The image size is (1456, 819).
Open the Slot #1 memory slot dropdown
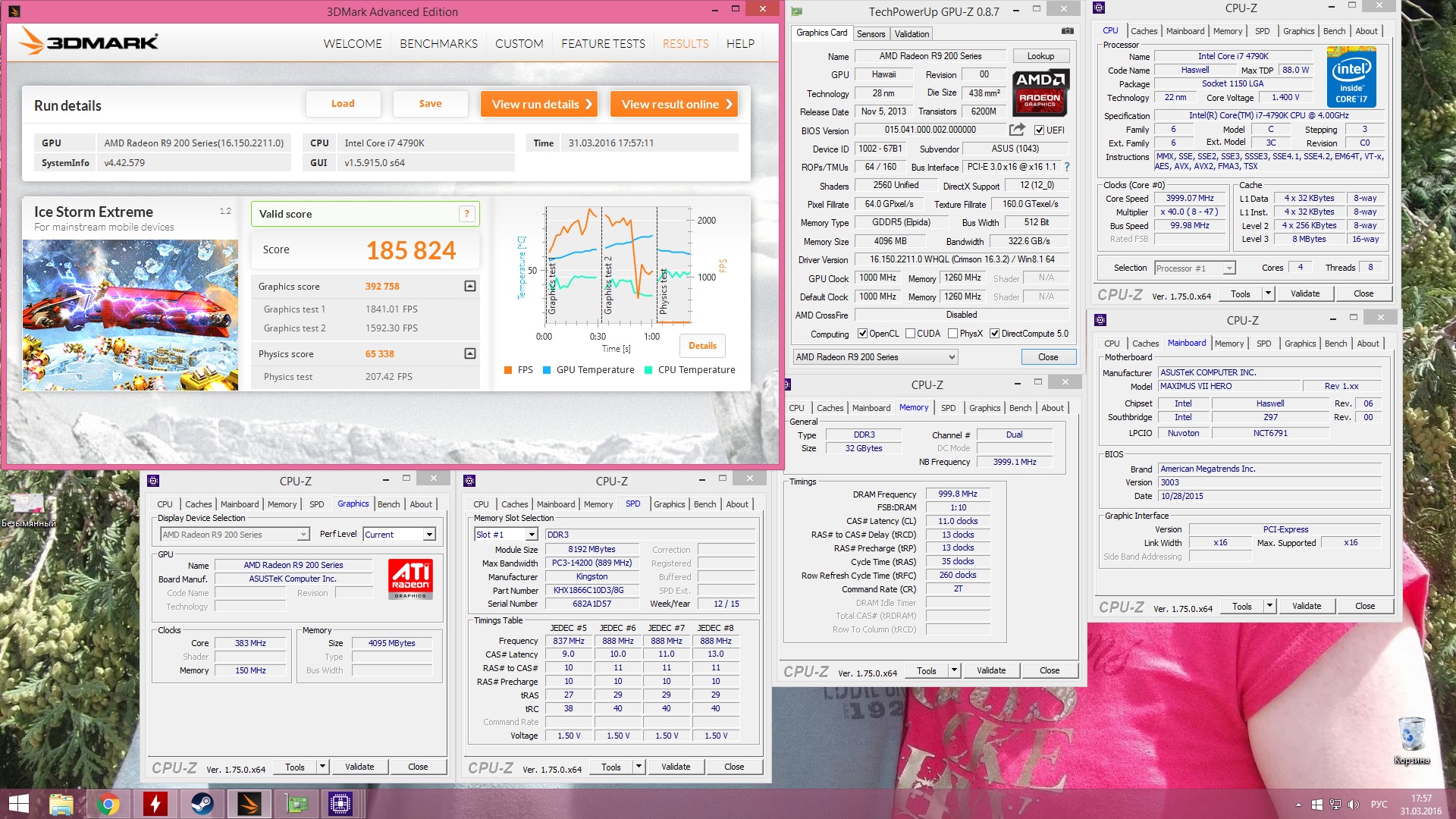[x=506, y=535]
